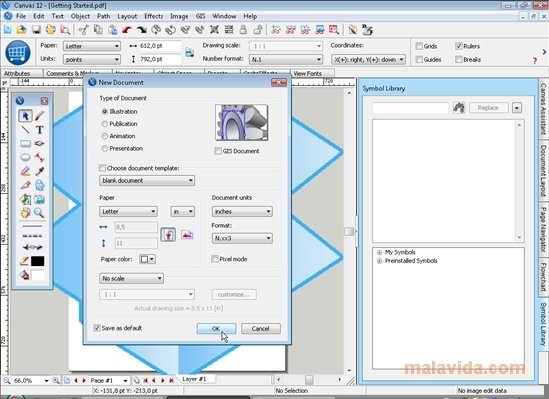Click the scissors Cut icon in toolbar
This screenshot has height=399, width=549.
click(x=83, y=30)
